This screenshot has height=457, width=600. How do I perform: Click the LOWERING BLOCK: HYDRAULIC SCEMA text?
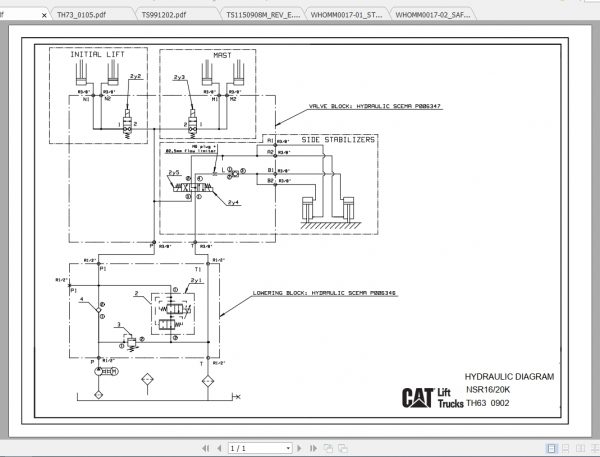point(324,293)
